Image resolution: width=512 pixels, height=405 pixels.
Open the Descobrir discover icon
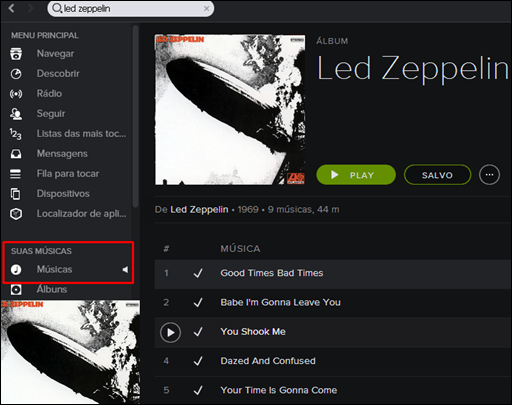click(16, 74)
